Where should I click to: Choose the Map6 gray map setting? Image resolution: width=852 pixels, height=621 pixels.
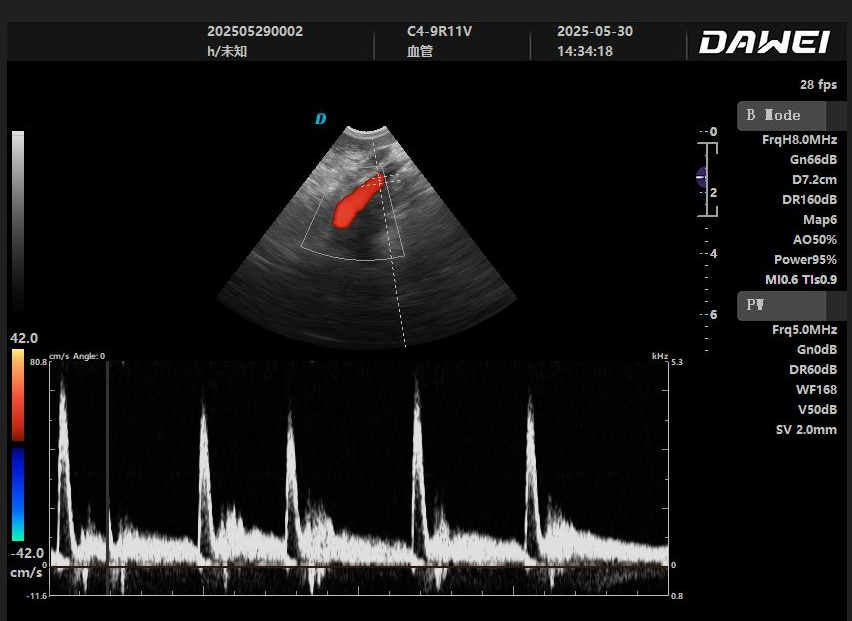tap(819, 220)
